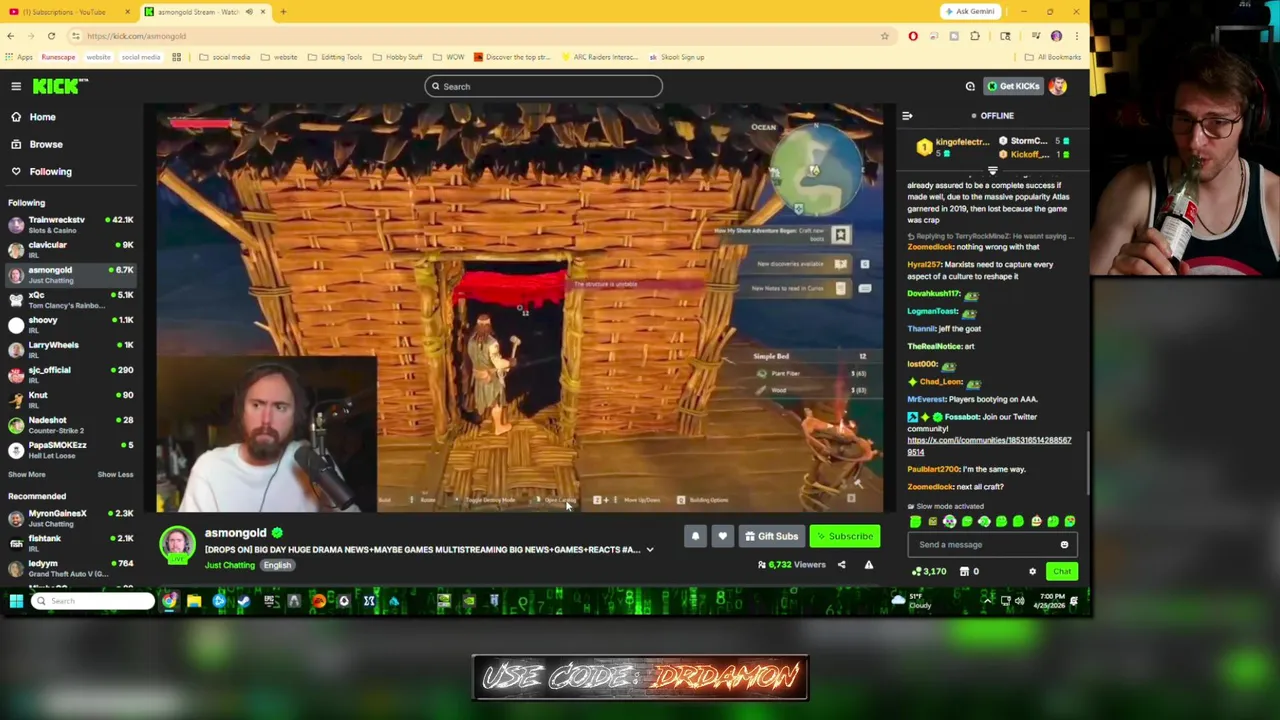Expand the stream title chevron

(650, 549)
